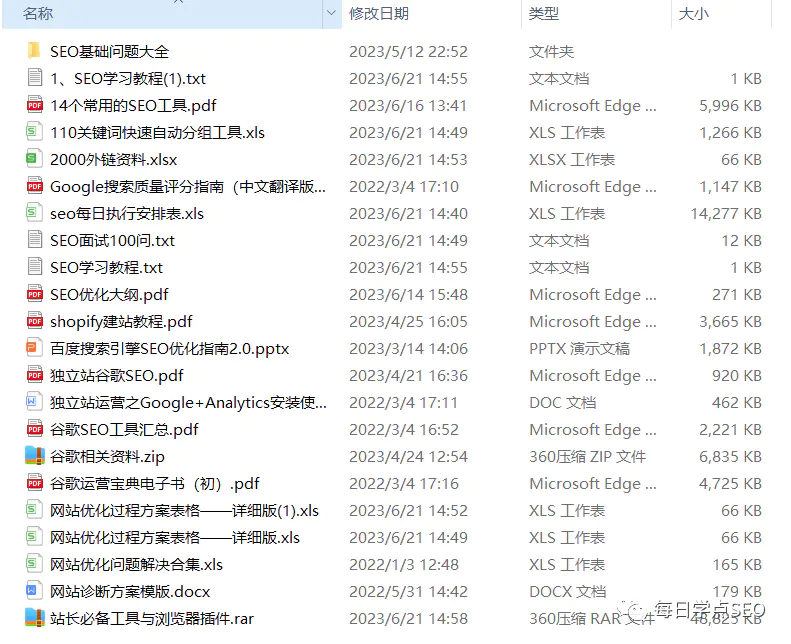This screenshot has width=791, height=644.
Task: Click the PDF icon of 14个常用的SEO工具.pdf
Action: click(x=34, y=105)
